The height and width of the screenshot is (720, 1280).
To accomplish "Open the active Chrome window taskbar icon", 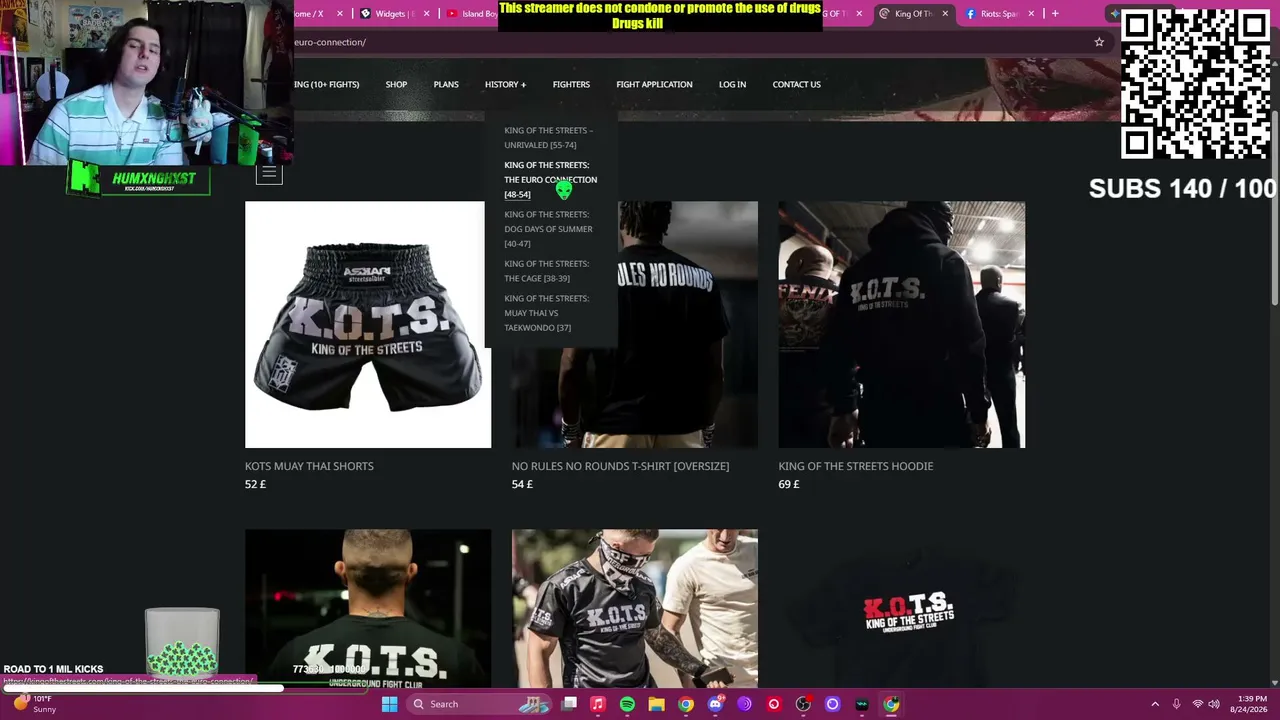I will (x=891, y=704).
